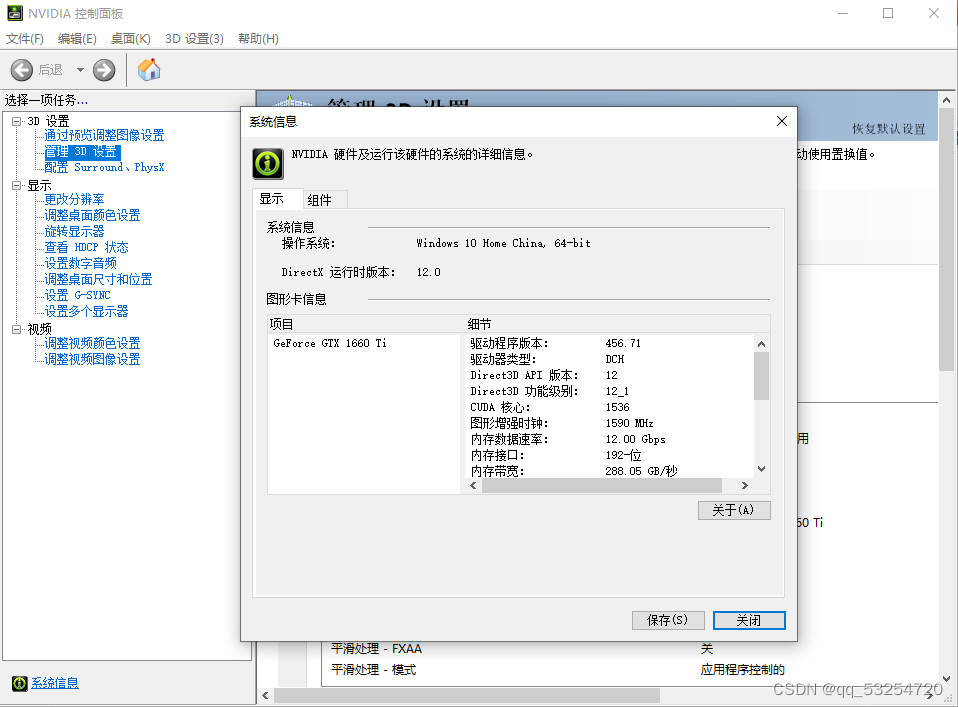Click main window horizontal scrollbar left arrow
The height and width of the screenshot is (707, 958).
(265, 695)
